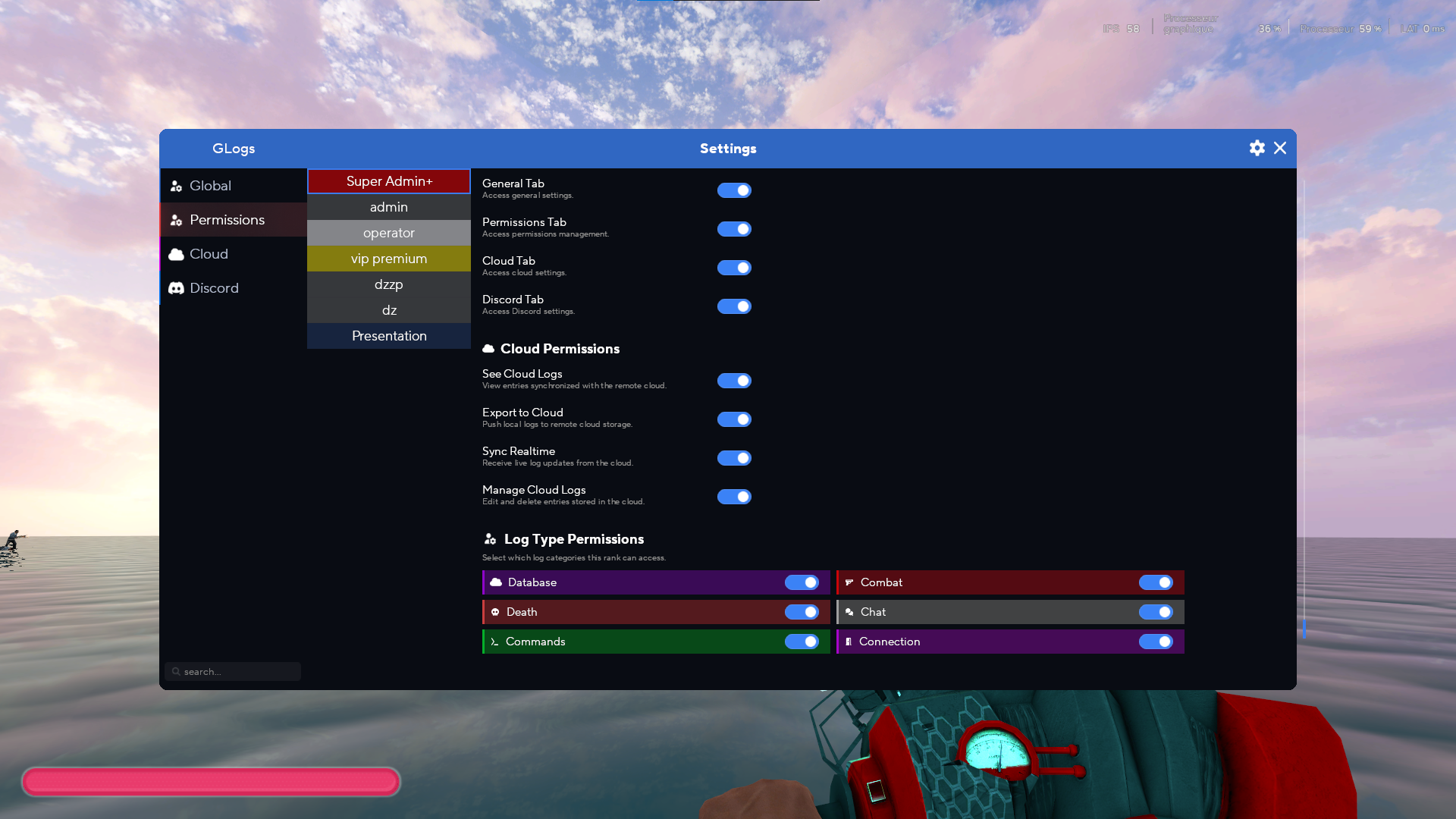The image size is (1456, 819).
Task: Click 'Select which log categories' description
Action: pos(574,558)
